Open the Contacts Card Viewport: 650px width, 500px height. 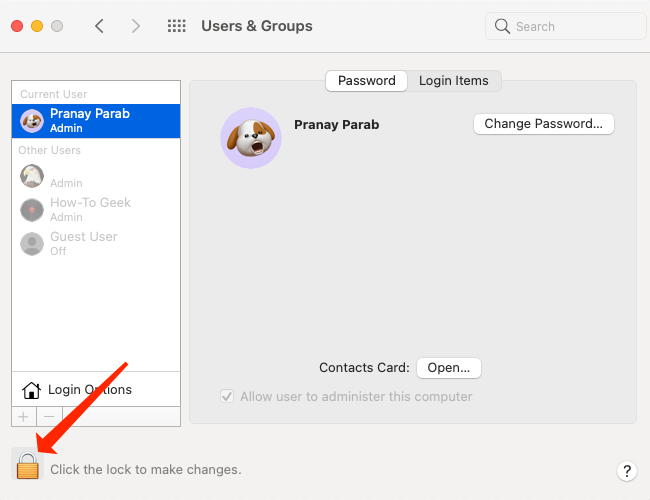click(x=449, y=368)
